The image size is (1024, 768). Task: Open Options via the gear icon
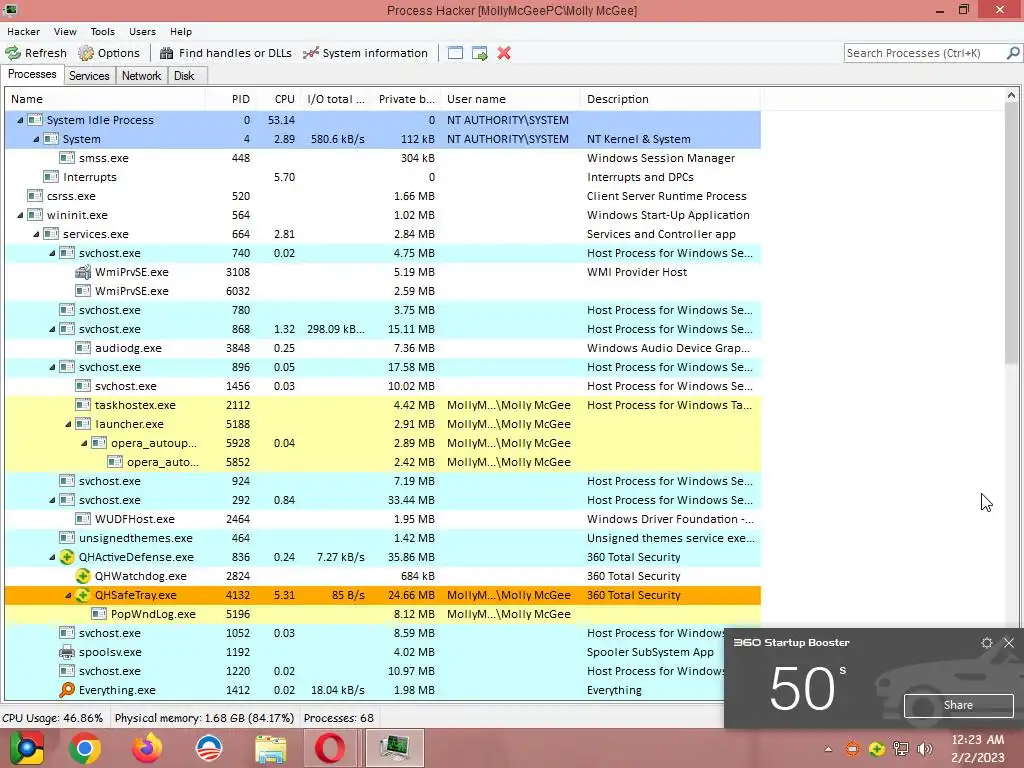[x=86, y=53]
